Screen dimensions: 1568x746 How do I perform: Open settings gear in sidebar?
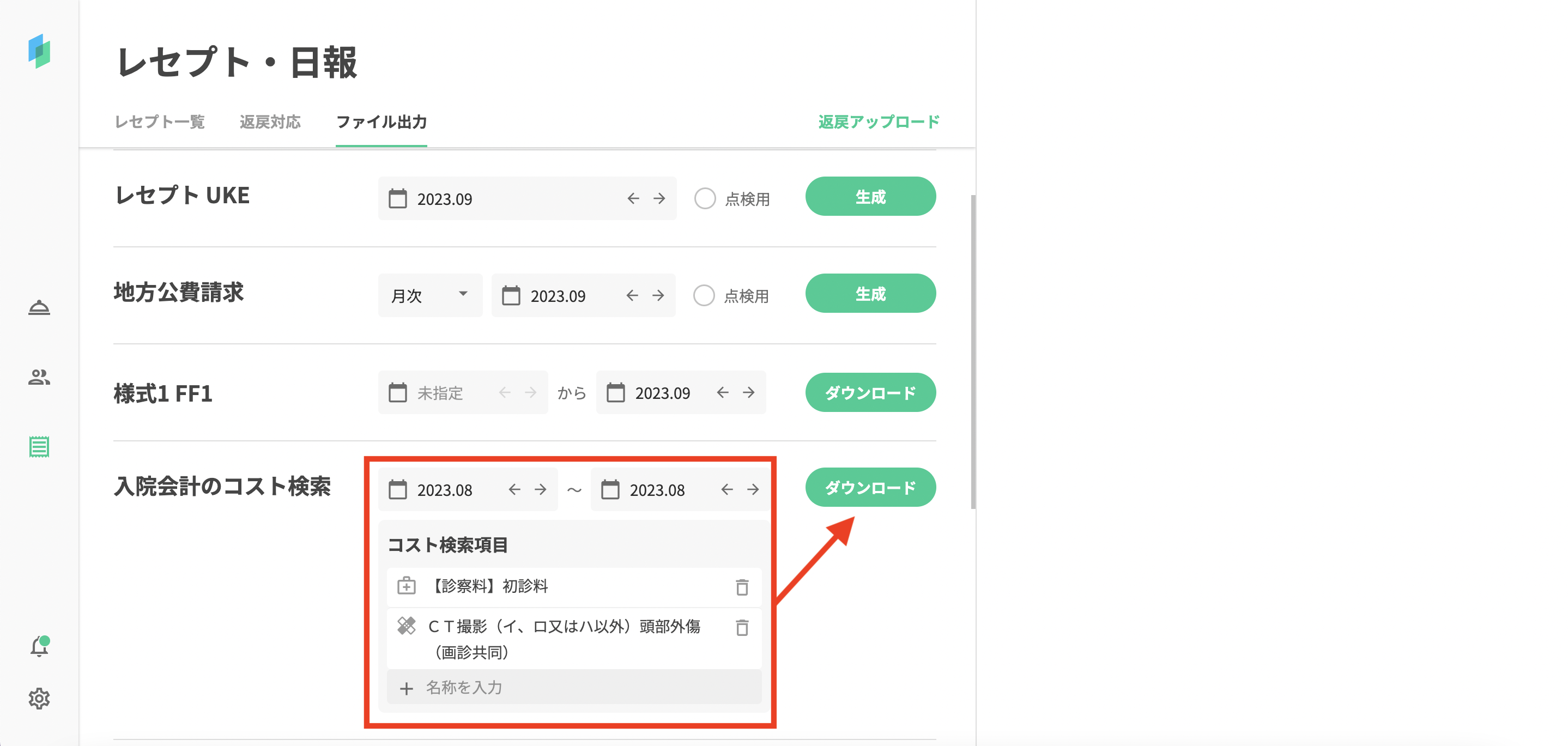(39, 698)
